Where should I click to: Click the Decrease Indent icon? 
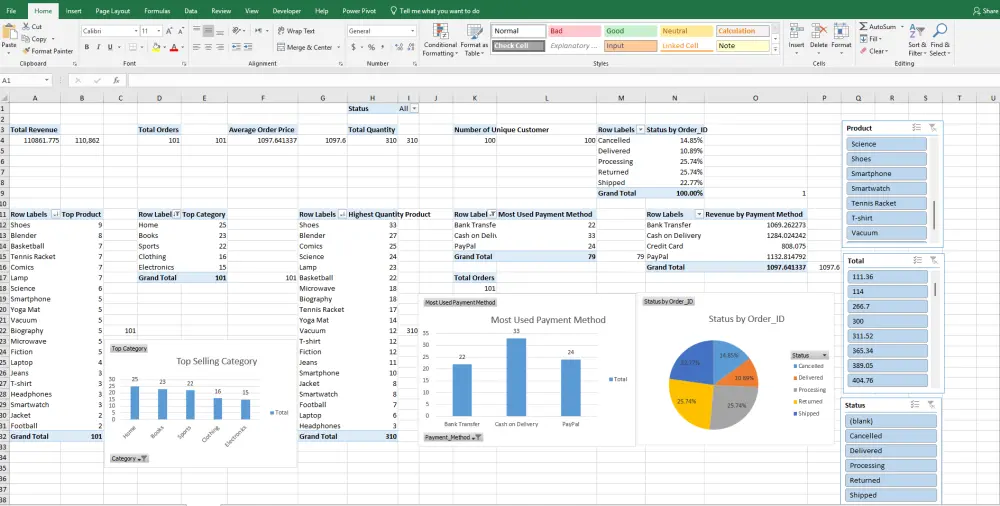(x=237, y=47)
